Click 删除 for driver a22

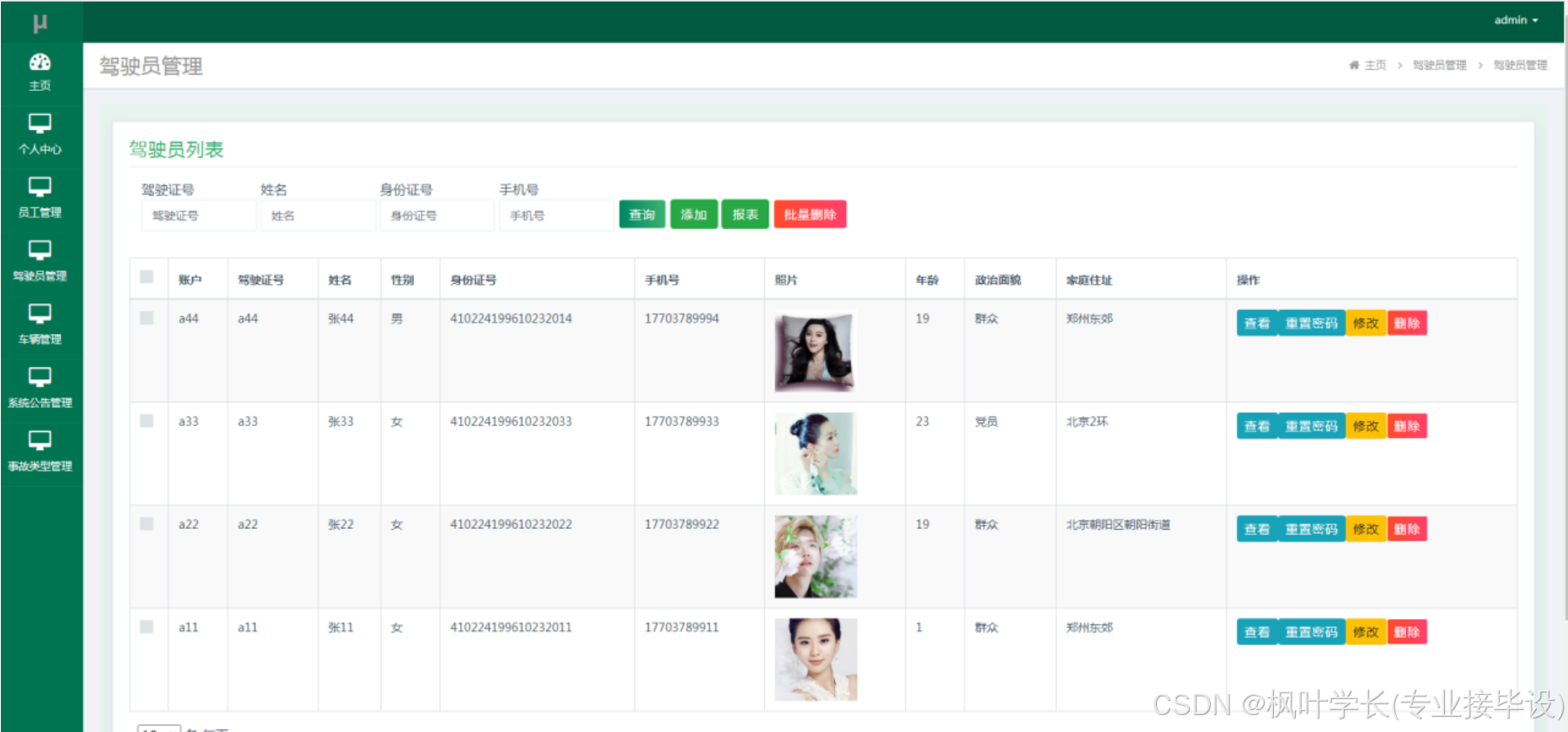[x=1406, y=529]
